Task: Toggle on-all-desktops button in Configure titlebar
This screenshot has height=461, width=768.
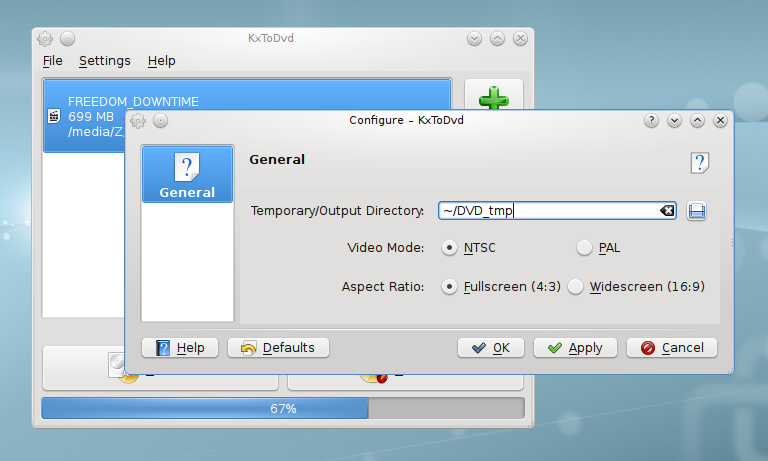Action: pos(160,121)
